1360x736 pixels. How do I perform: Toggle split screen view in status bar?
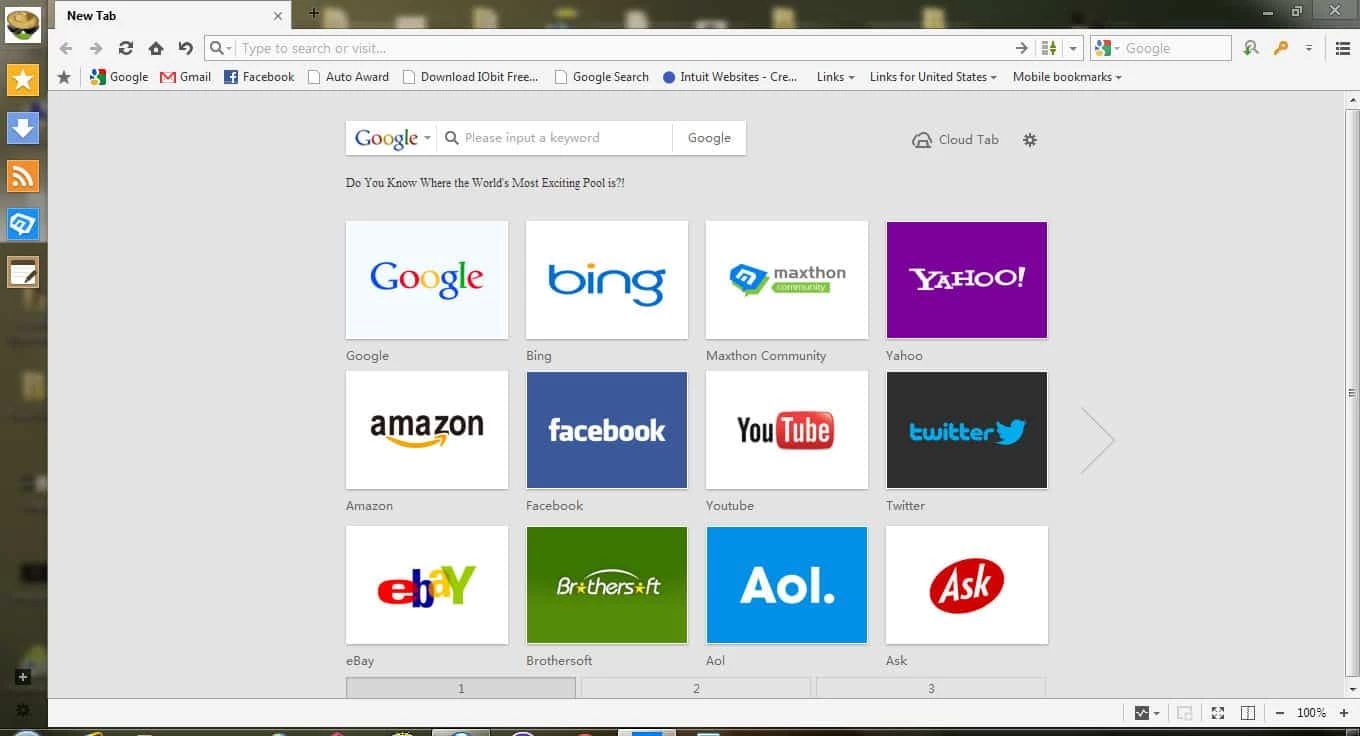click(x=1248, y=713)
